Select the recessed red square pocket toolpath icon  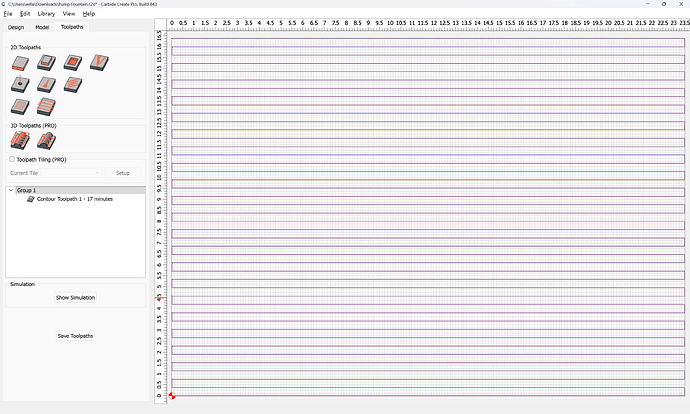[x=73, y=63]
